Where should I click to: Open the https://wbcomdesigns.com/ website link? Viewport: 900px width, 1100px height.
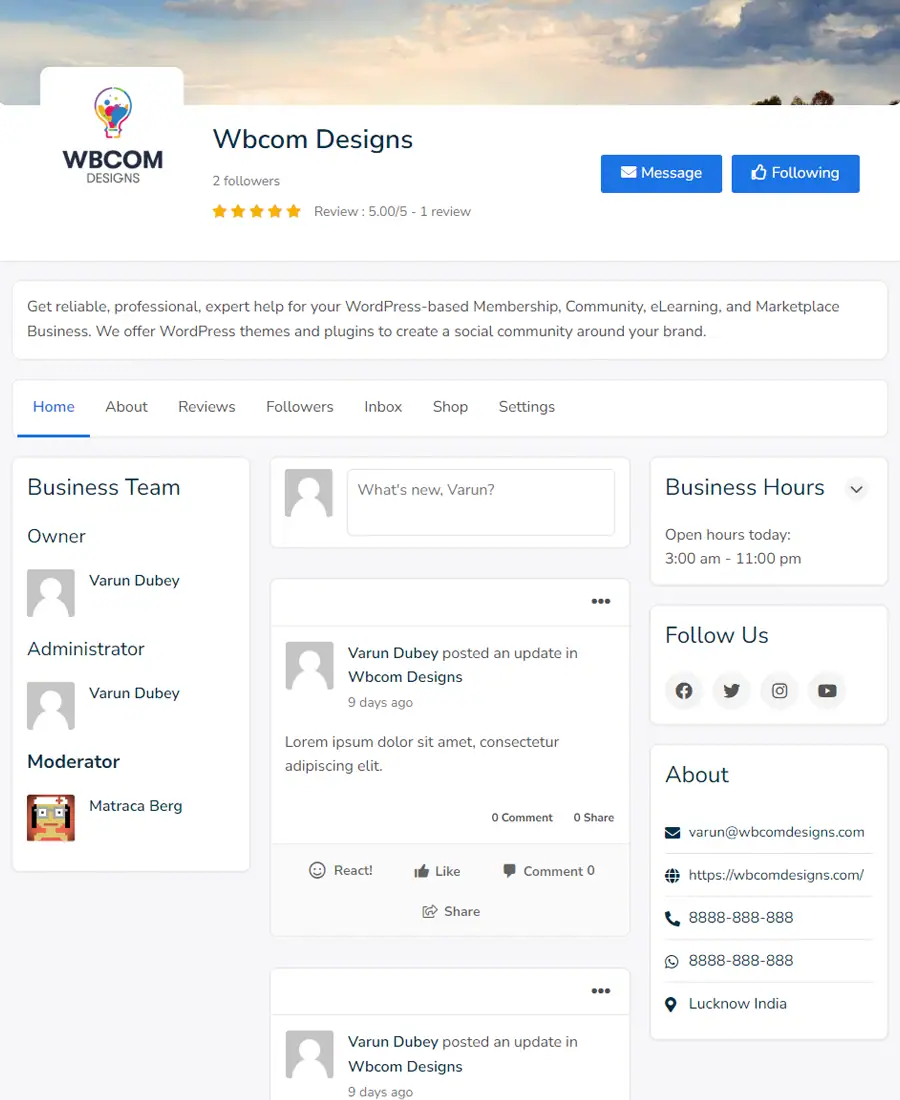[x=776, y=875]
